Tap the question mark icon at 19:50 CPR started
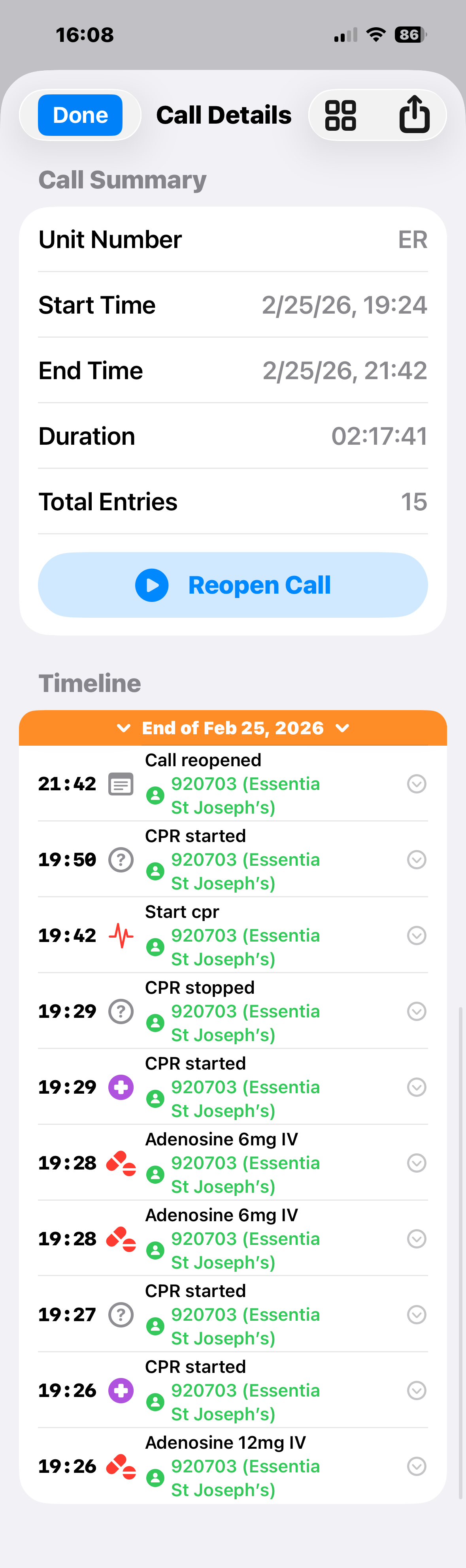Viewport: 466px width, 1568px height. [x=121, y=859]
